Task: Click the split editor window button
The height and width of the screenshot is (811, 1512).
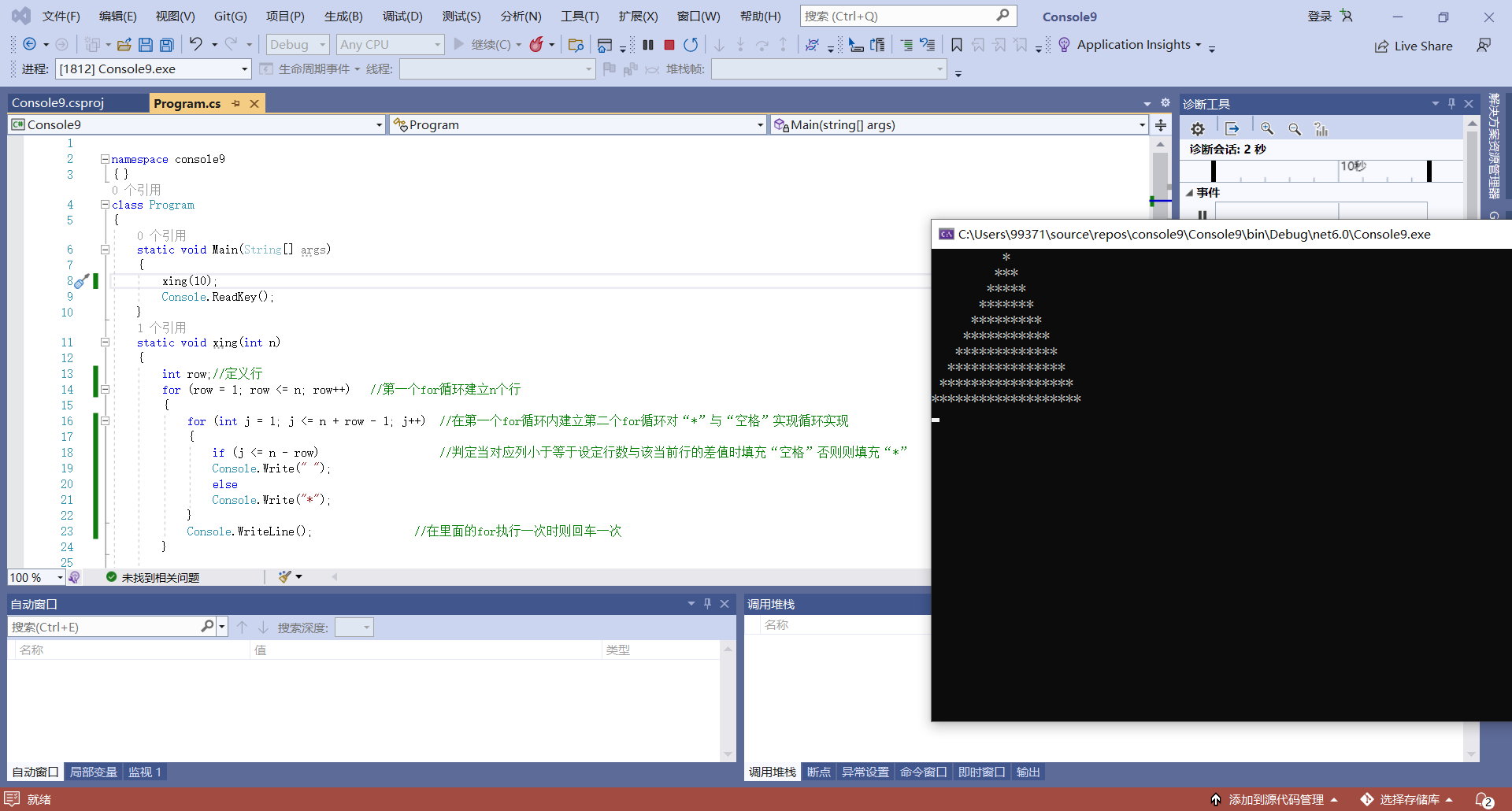Action: [x=1161, y=125]
